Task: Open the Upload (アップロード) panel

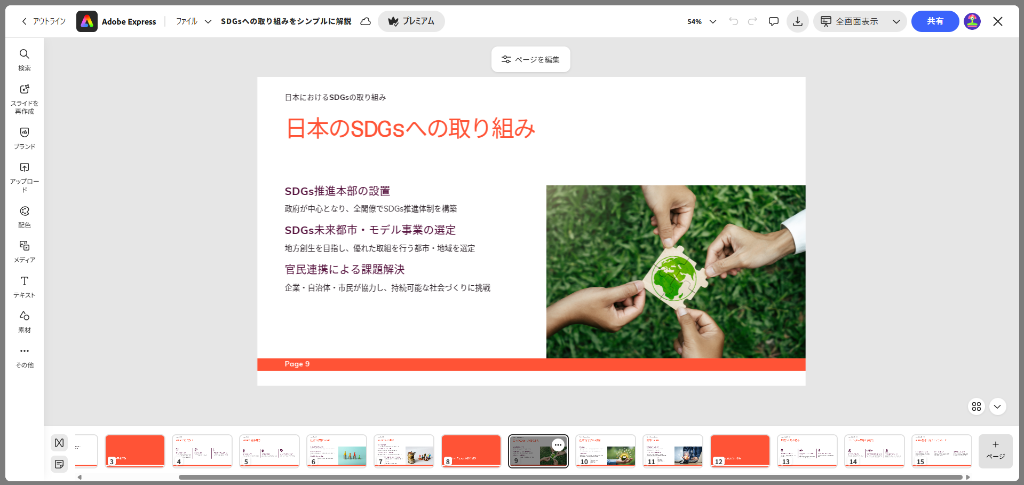Action: click(24, 177)
